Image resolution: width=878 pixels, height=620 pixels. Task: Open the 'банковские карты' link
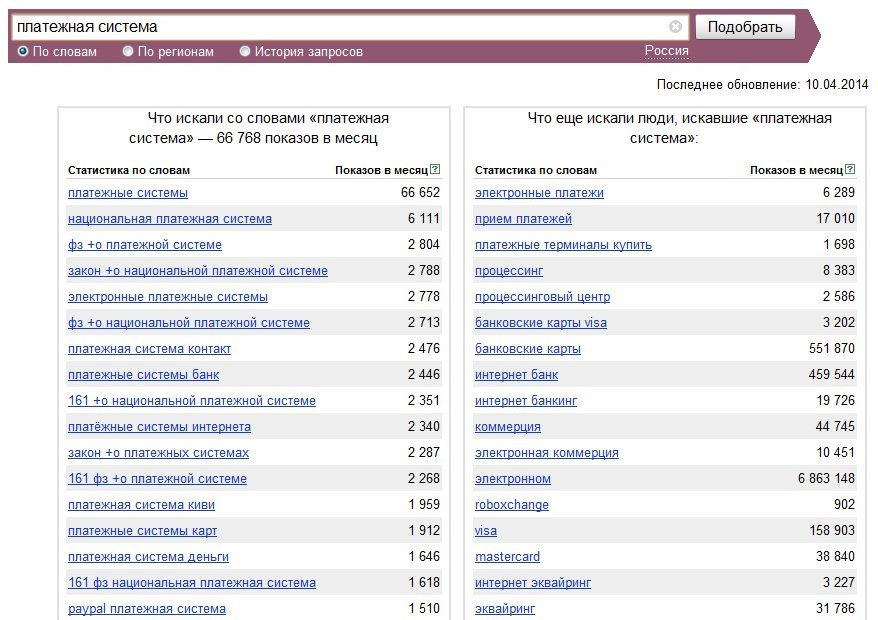(x=527, y=349)
